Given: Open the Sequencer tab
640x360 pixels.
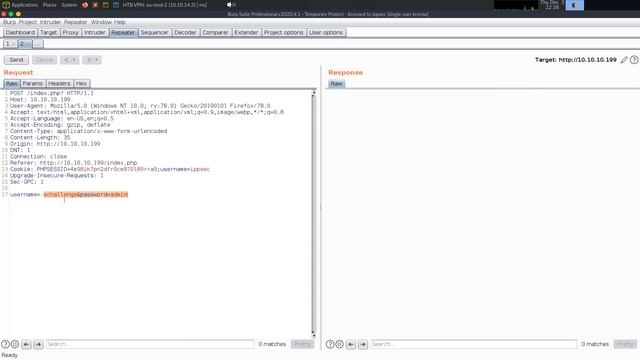Looking at the screenshot, I should pyautogui.click(x=154, y=32).
